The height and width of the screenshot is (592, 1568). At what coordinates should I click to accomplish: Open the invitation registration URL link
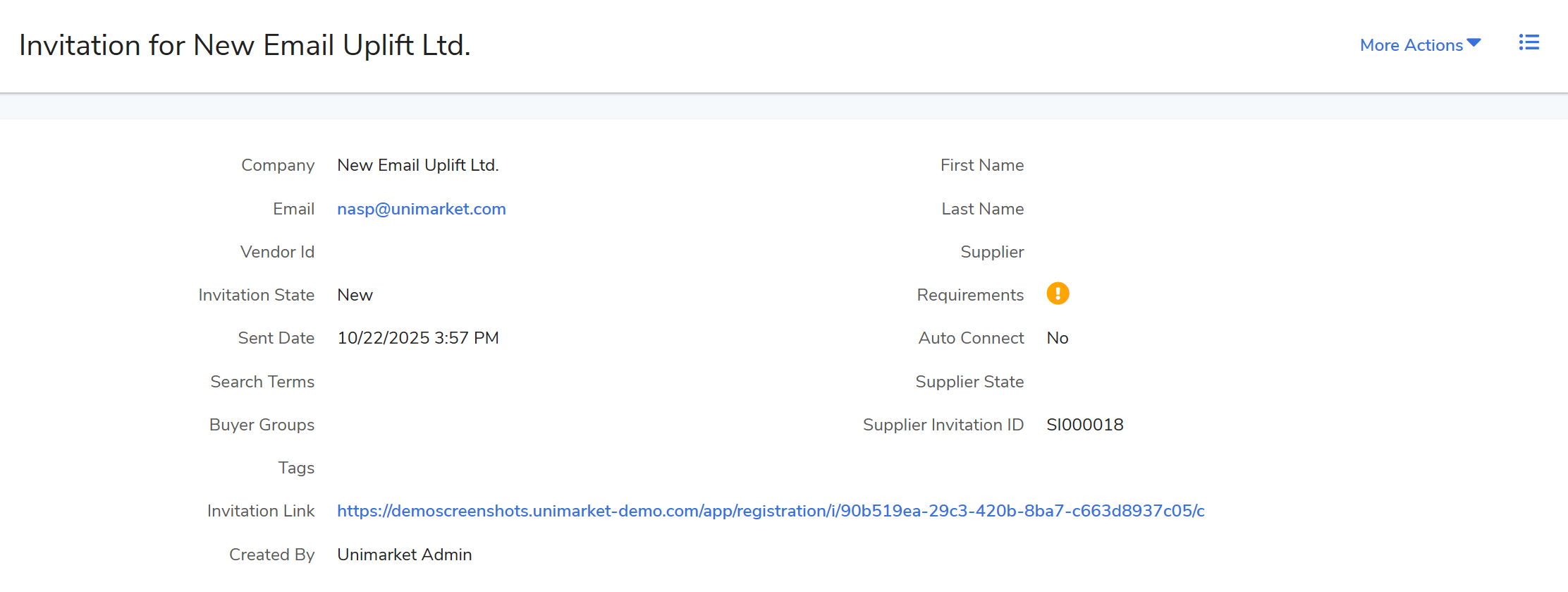(x=770, y=511)
